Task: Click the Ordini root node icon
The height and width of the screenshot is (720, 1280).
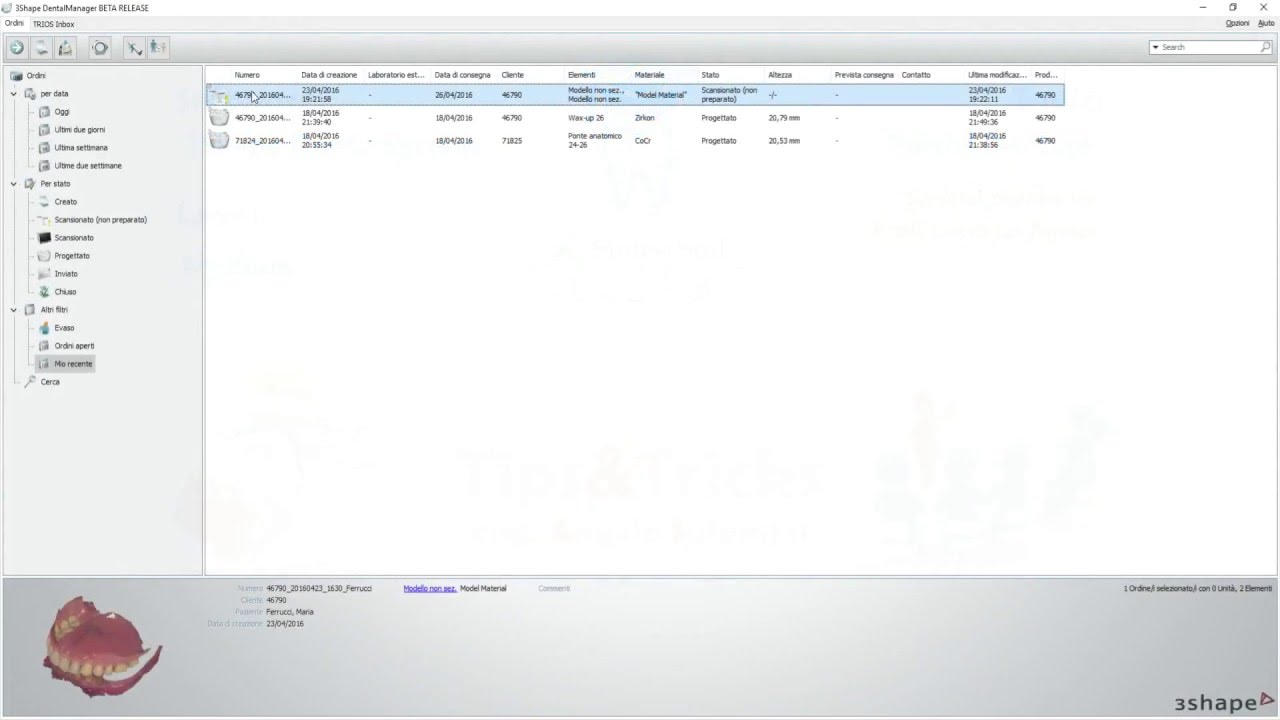Action: pos(16,76)
